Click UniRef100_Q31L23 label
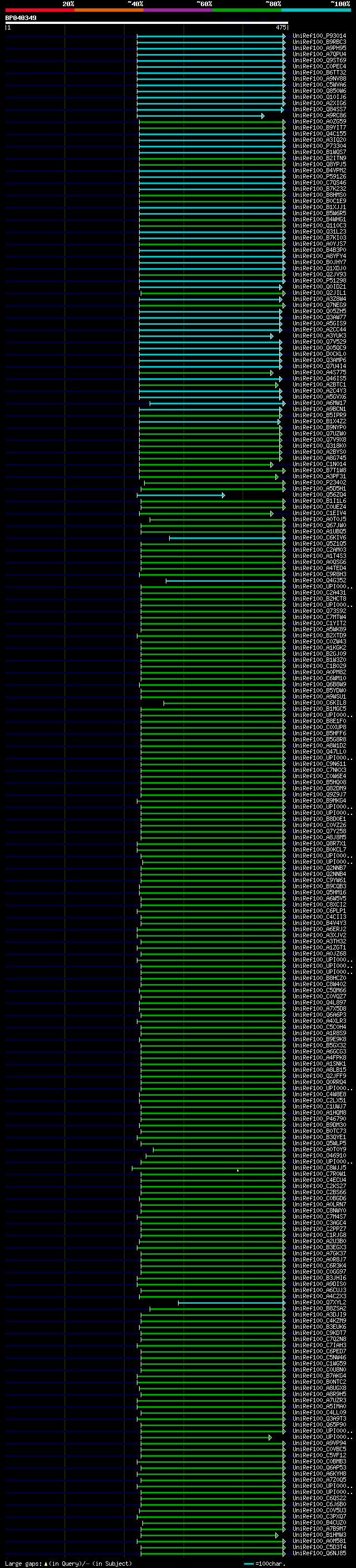356x1568 pixels. point(319,231)
